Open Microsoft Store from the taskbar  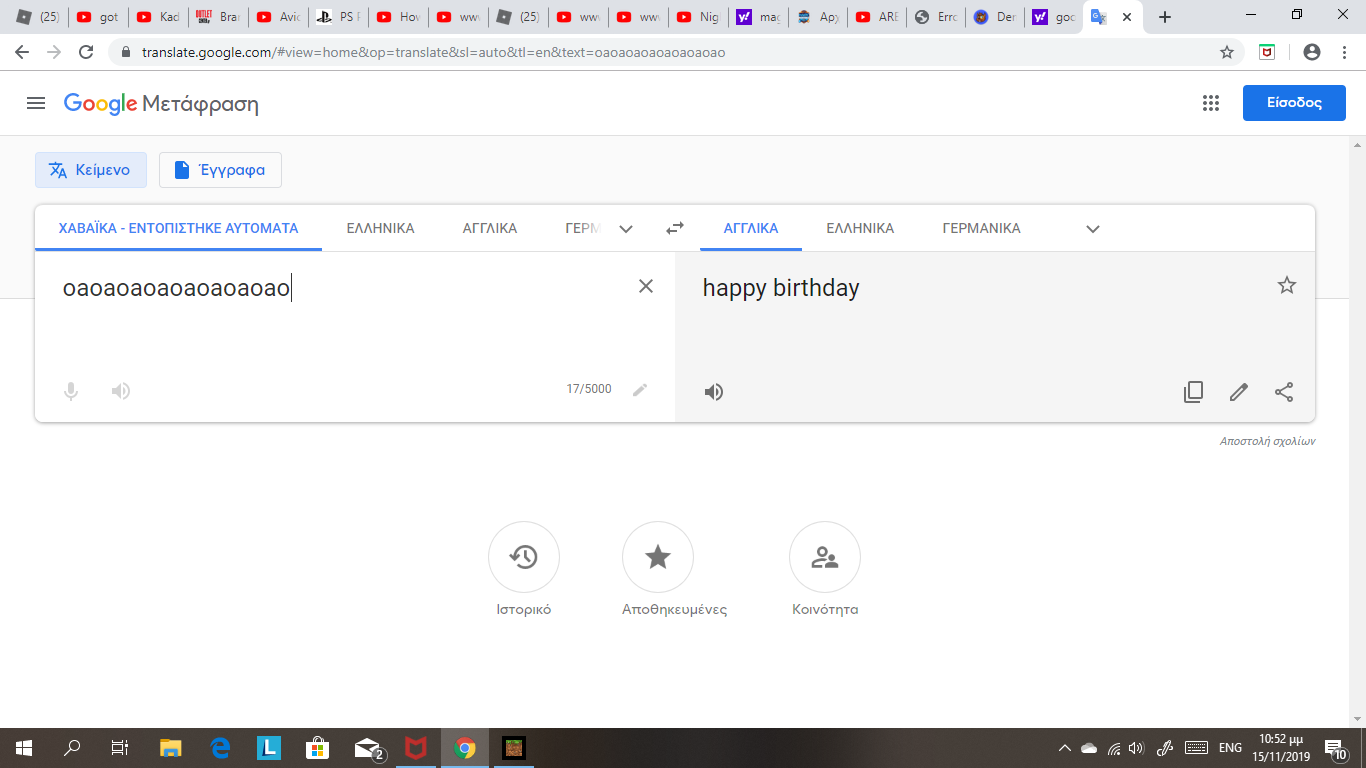click(x=317, y=747)
